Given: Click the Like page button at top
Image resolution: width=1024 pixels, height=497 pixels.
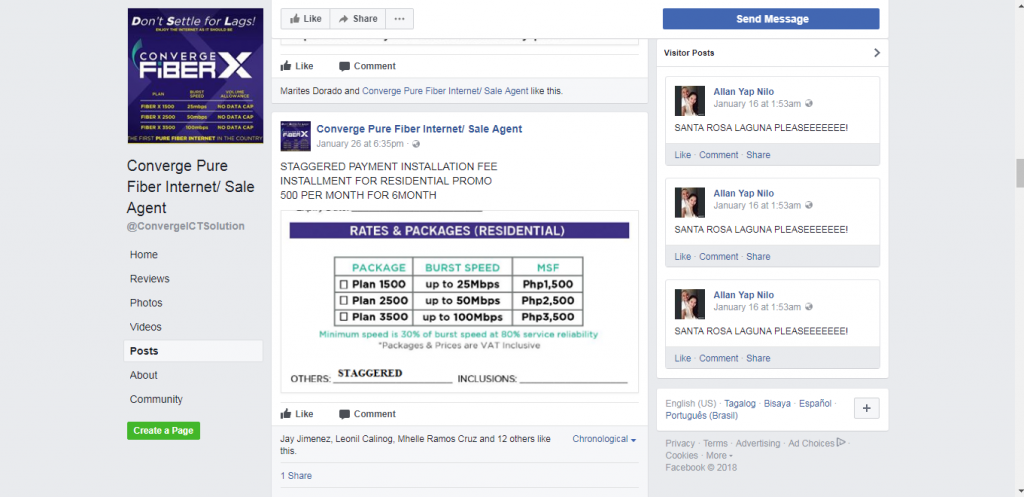Looking at the screenshot, I should [x=306, y=19].
